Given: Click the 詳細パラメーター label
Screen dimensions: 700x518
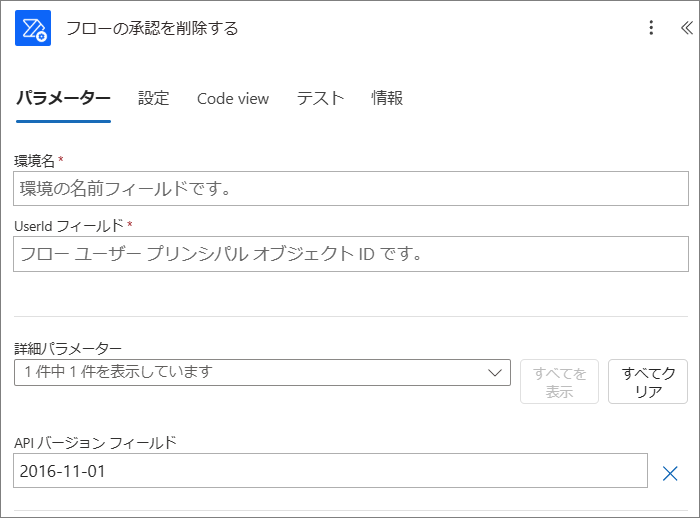Looking at the screenshot, I should pyautogui.click(x=68, y=348).
